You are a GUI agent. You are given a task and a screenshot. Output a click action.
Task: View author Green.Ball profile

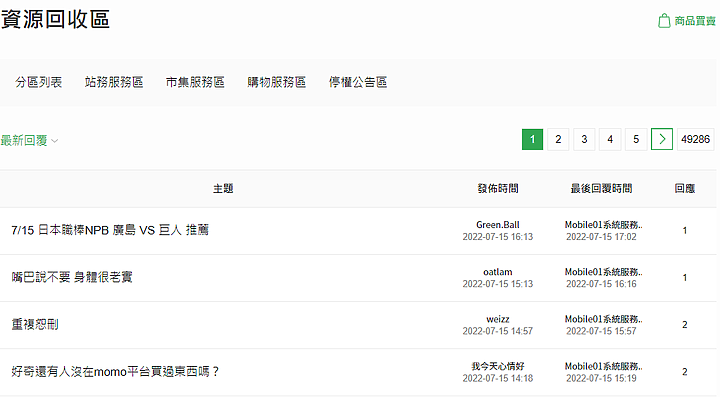click(498, 225)
